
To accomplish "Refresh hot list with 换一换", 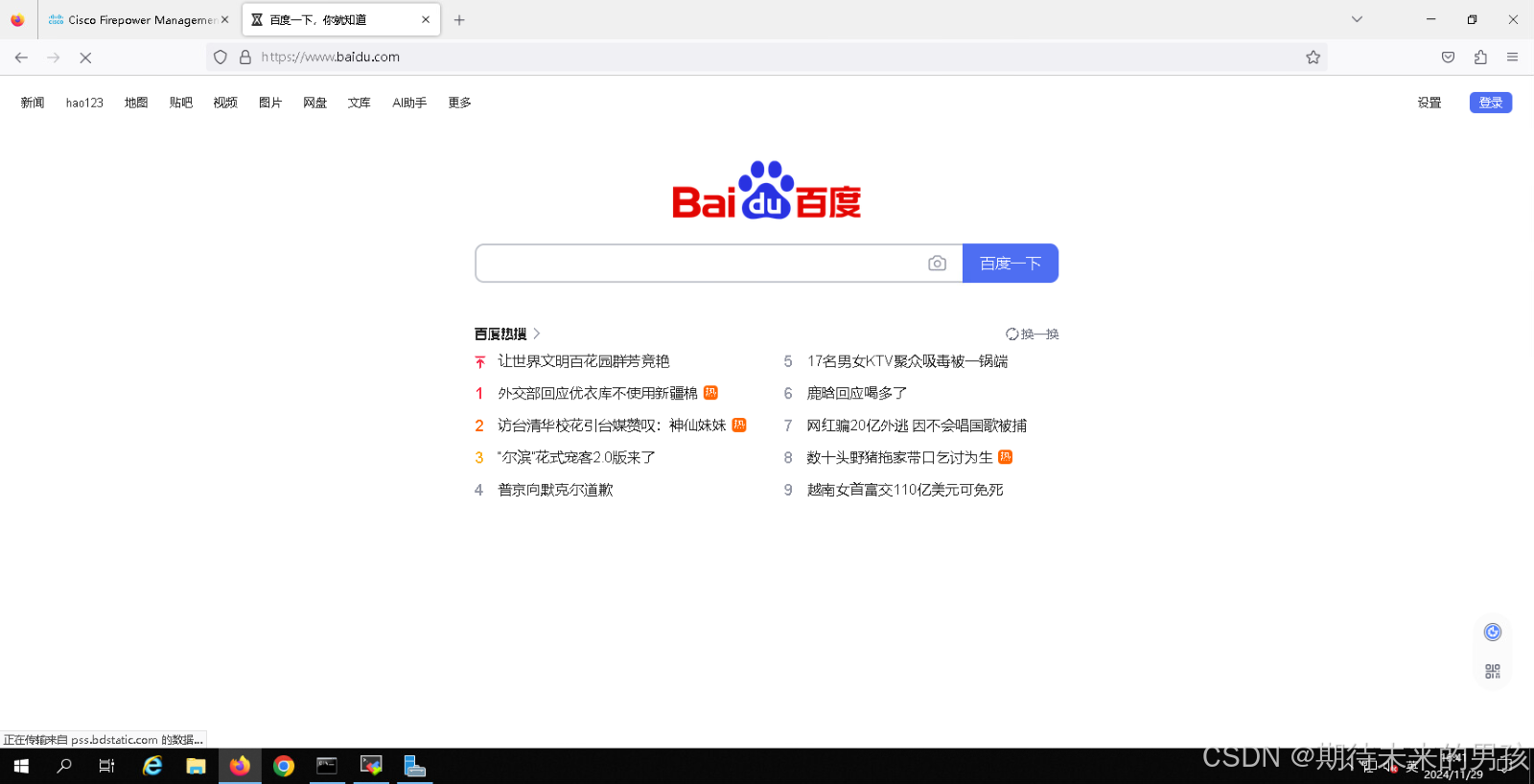I will pyautogui.click(x=1033, y=334).
